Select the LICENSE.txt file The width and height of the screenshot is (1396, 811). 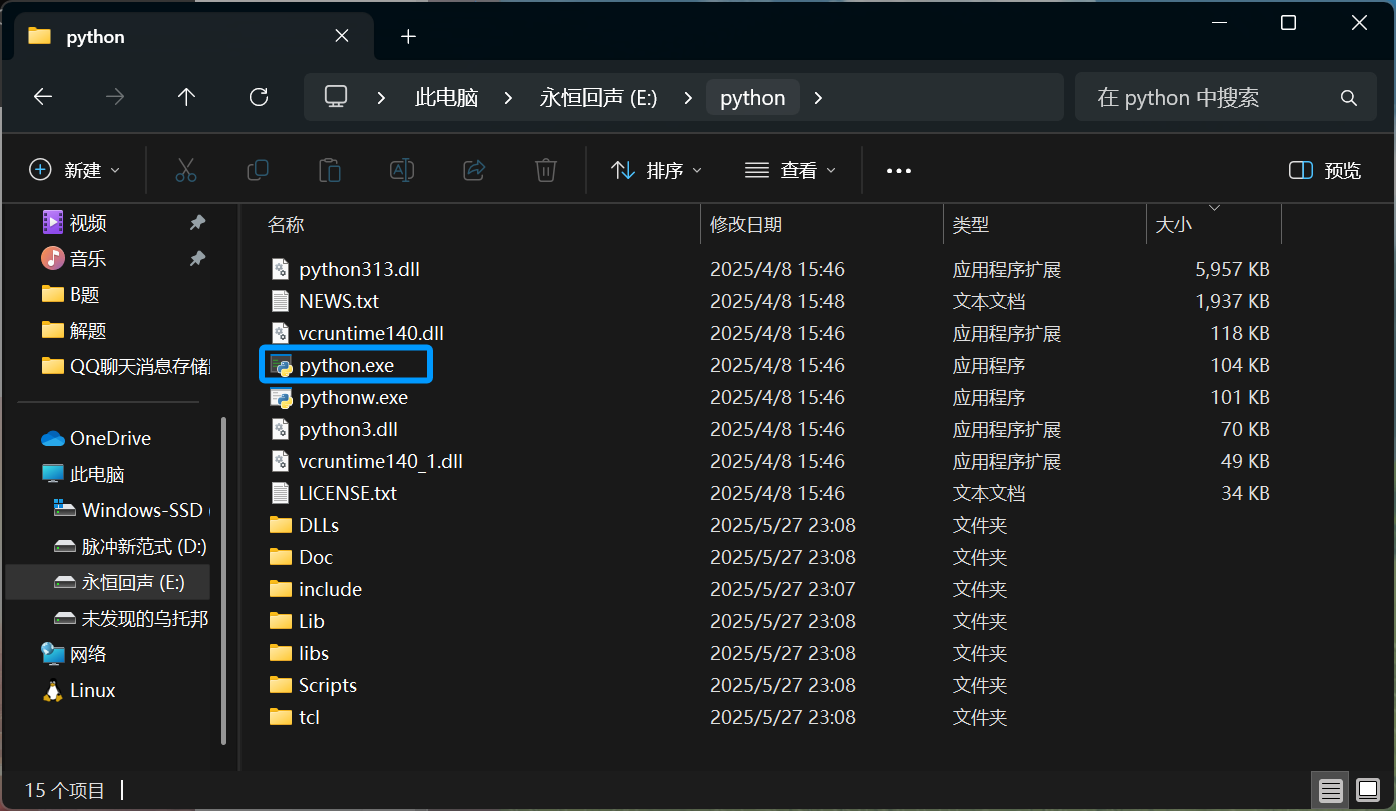348,494
